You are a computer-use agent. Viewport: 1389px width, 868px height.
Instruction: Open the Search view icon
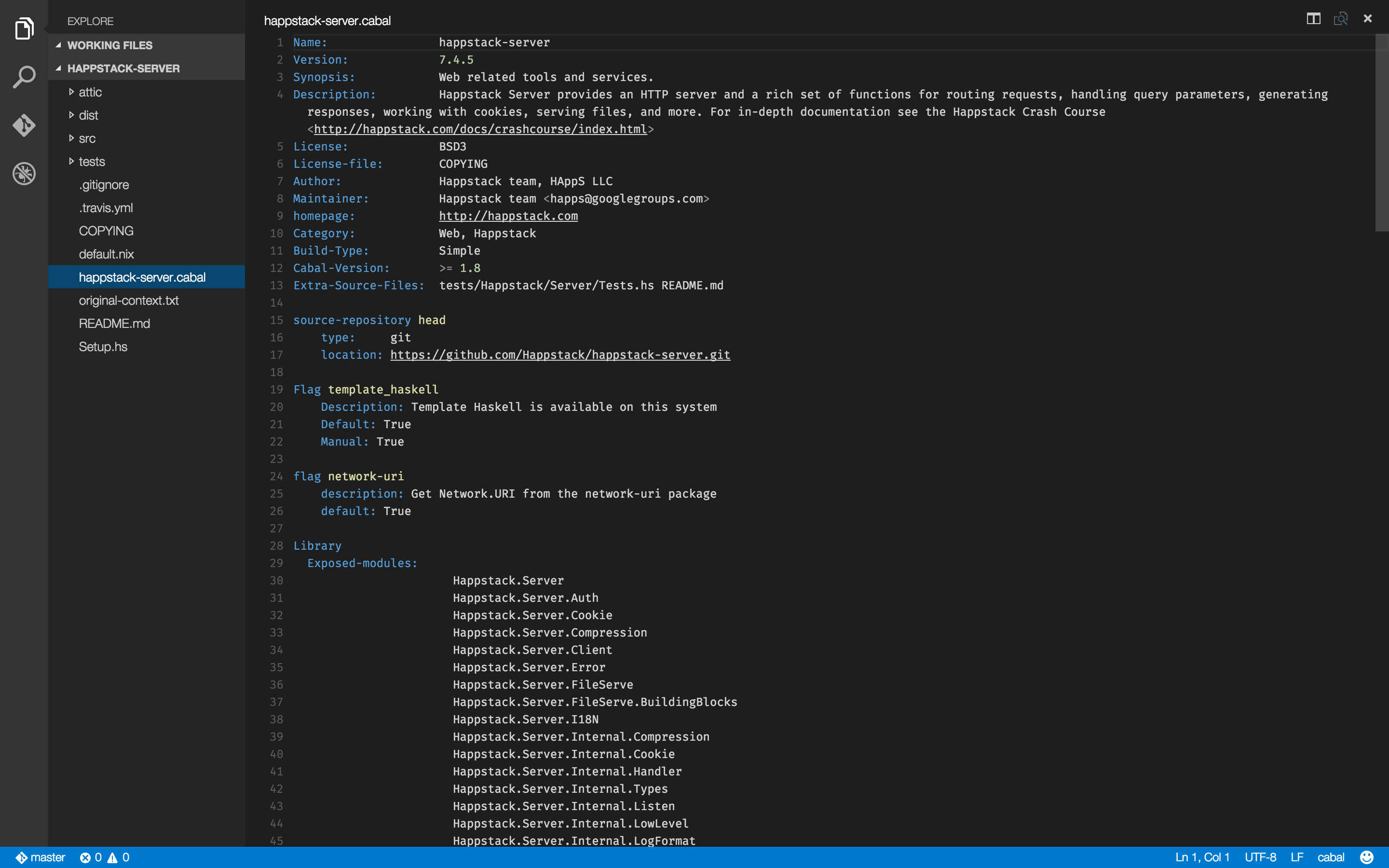click(24, 77)
